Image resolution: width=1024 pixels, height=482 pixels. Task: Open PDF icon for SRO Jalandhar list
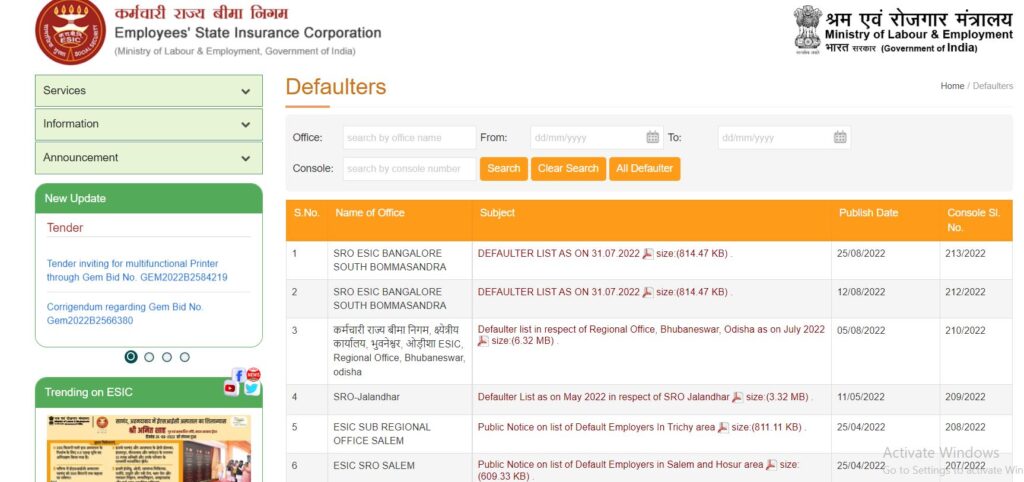(738, 397)
